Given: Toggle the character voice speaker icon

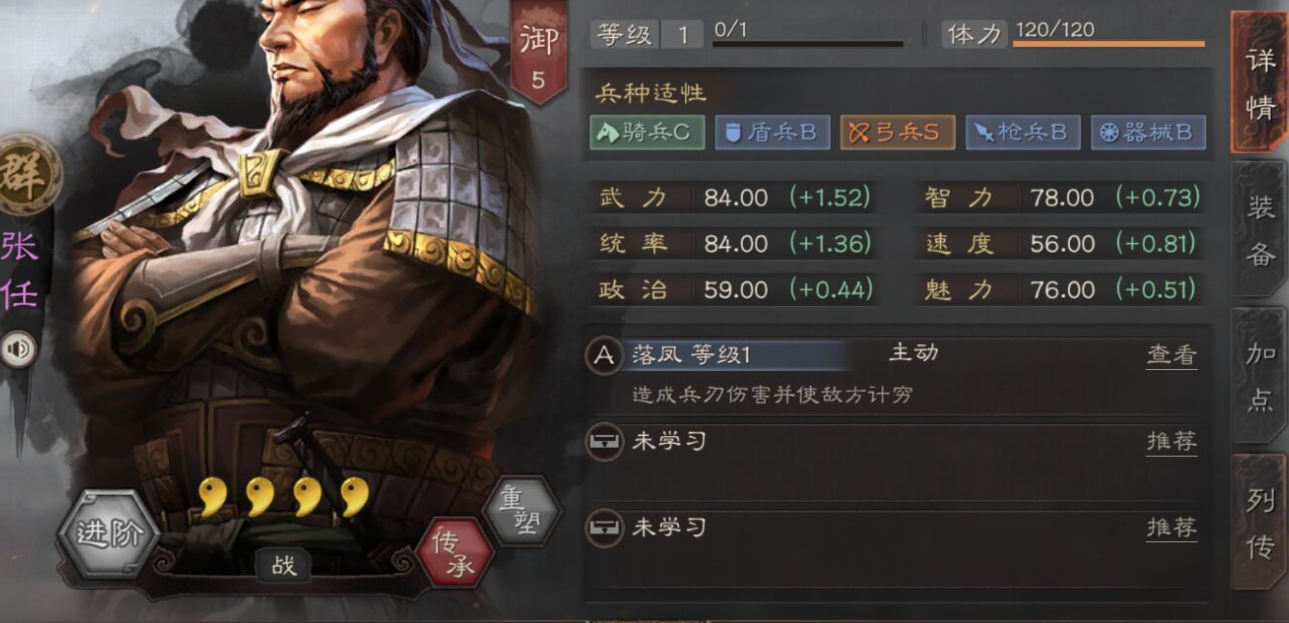Looking at the screenshot, I should [x=19, y=349].
